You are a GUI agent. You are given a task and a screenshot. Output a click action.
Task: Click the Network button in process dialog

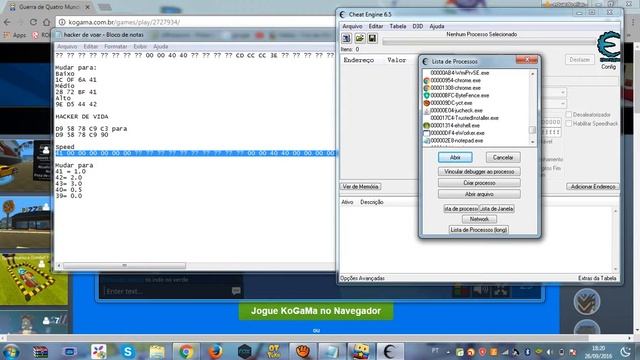tap(479, 219)
